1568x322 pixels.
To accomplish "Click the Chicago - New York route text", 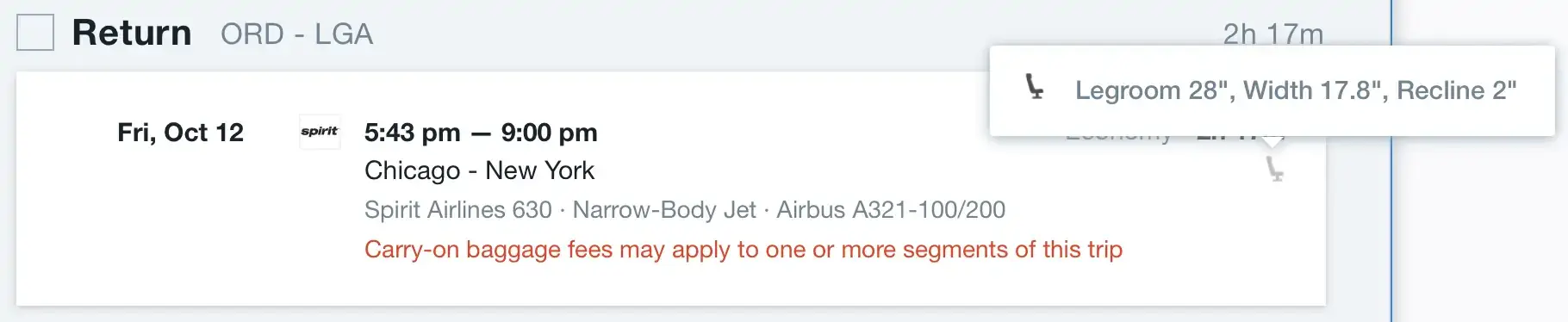I will tap(479, 170).
